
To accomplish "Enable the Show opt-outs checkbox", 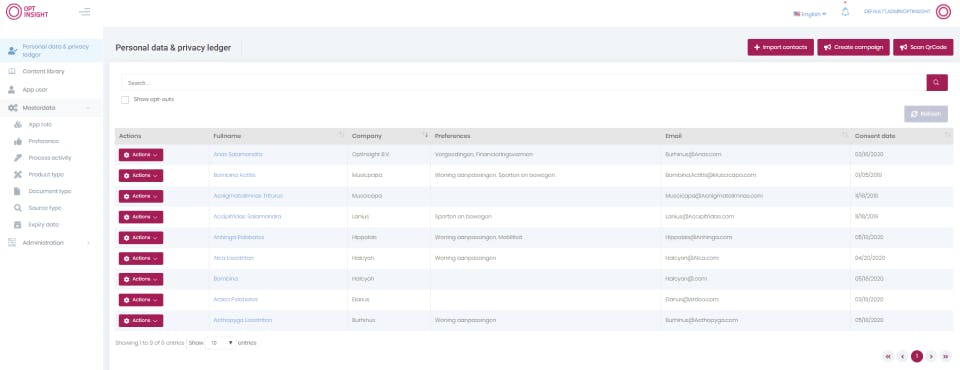I will pos(125,99).
